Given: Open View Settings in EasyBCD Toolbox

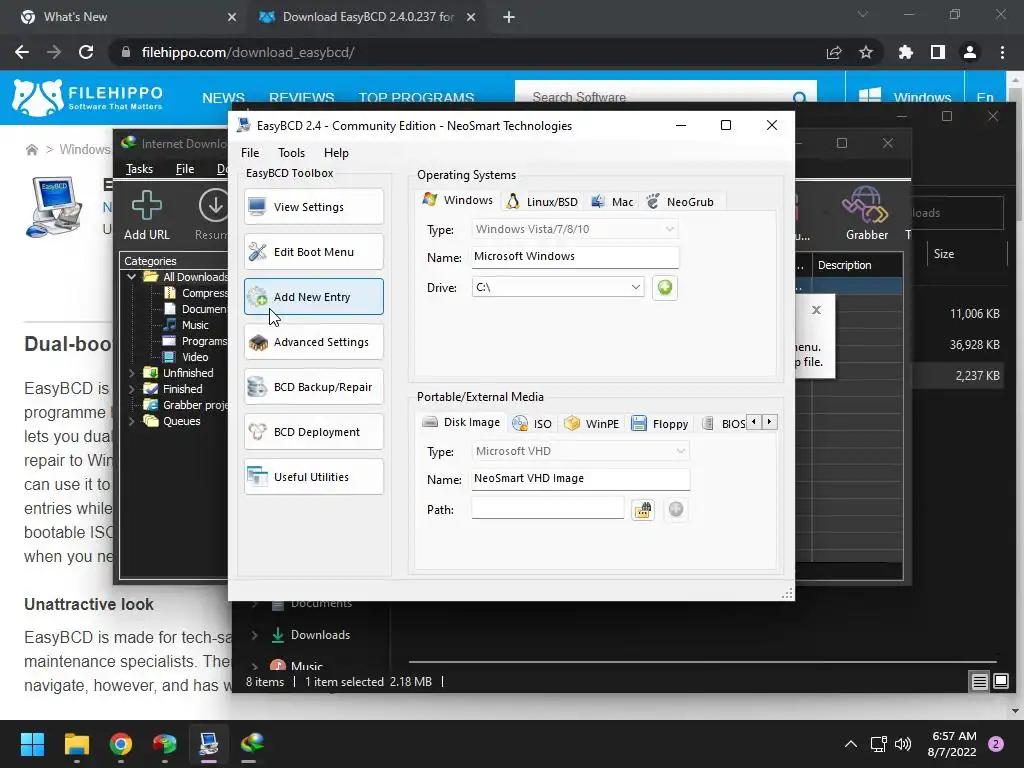Looking at the screenshot, I should pos(313,207).
